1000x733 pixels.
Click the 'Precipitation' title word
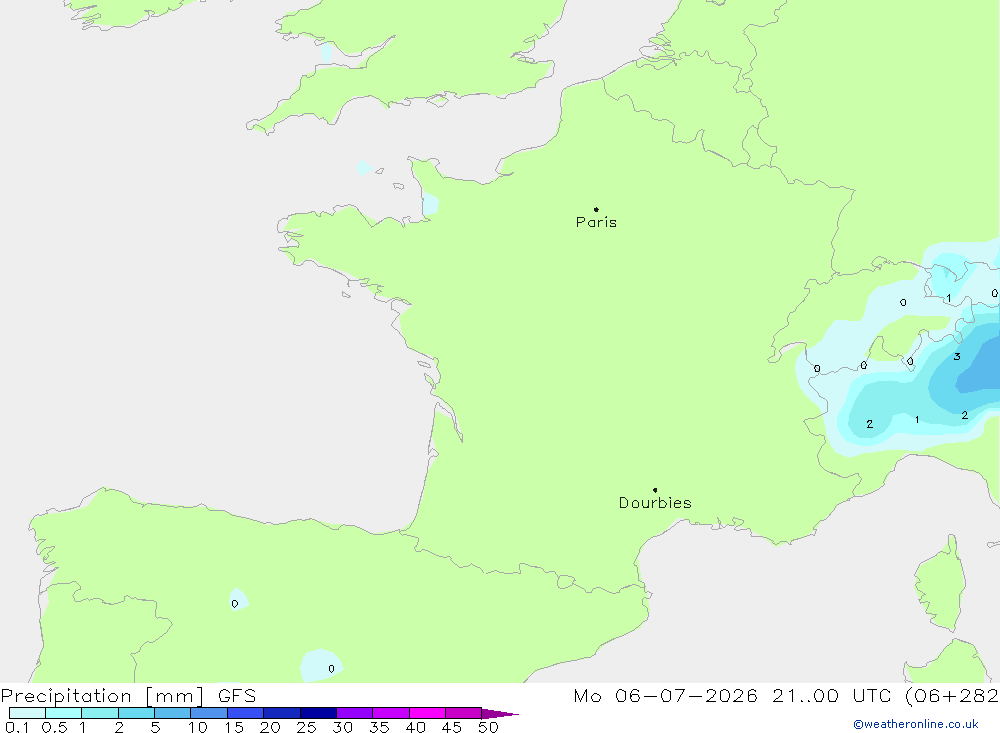[x=66, y=696]
